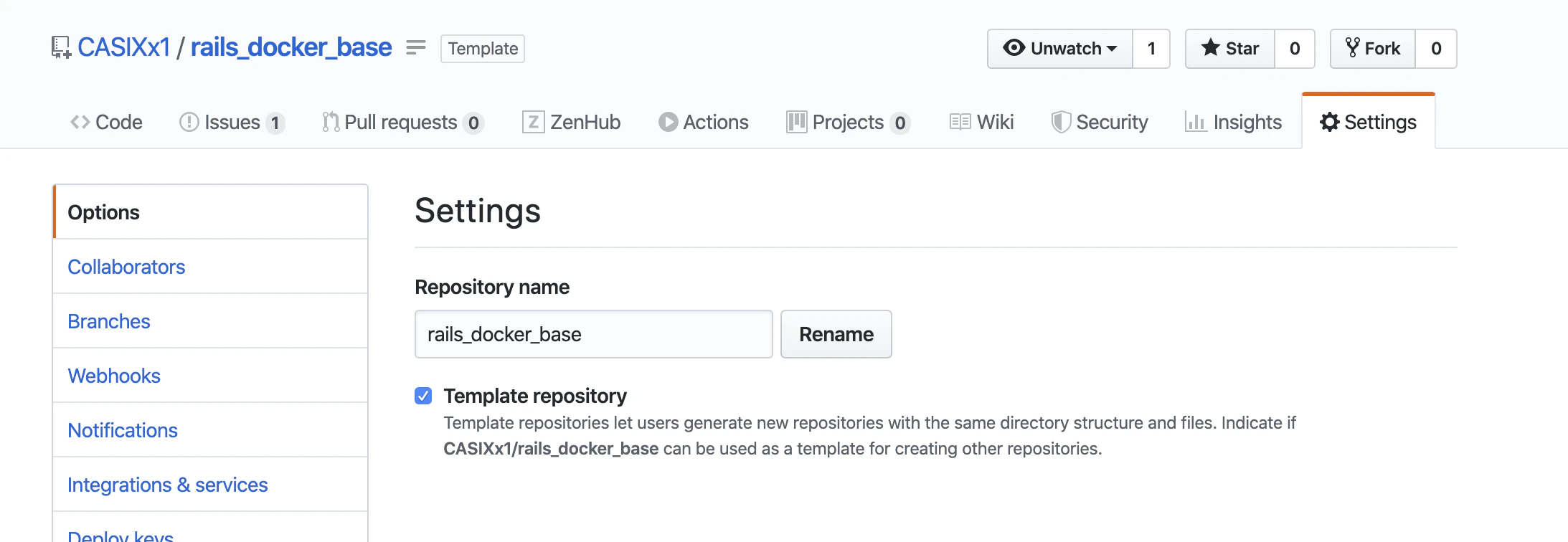The height and width of the screenshot is (542, 1568).
Task: Click the Projects count badge 0
Action: click(x=900, y=123)
